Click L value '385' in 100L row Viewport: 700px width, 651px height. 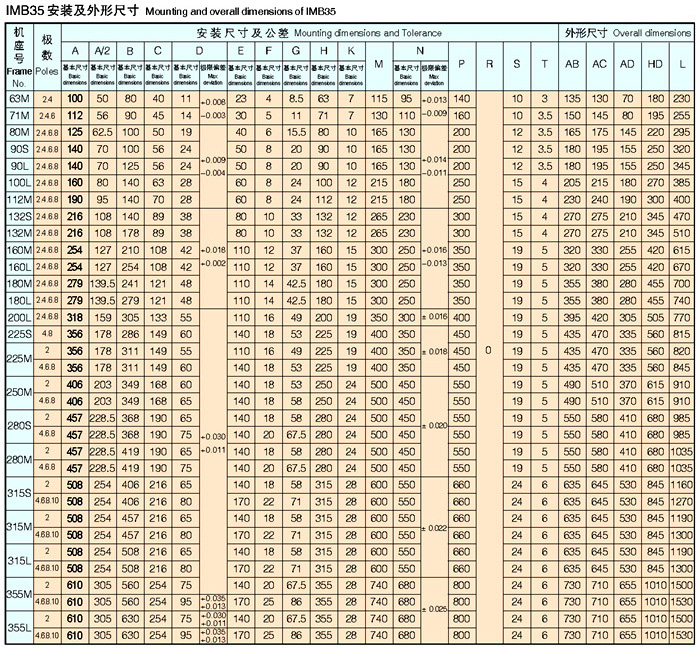tap(682, 183)
